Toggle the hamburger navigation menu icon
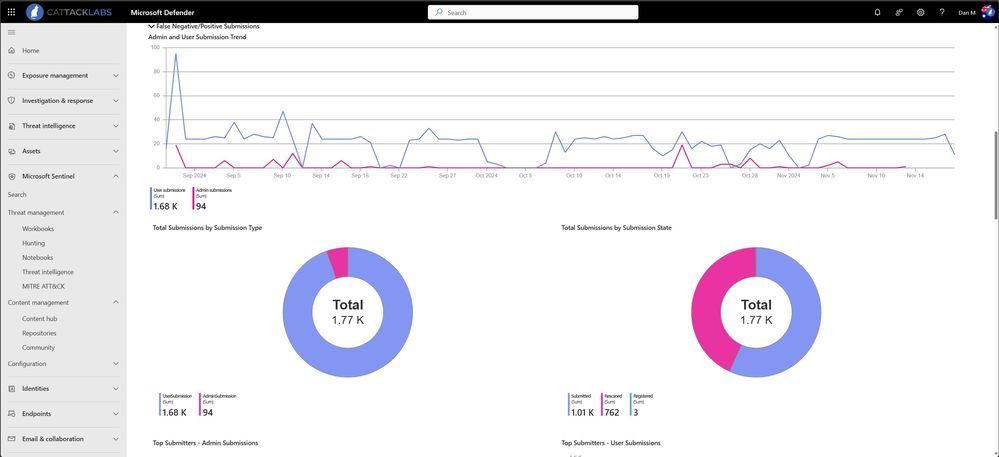This screenshot has width=999, height=457. 11,32
